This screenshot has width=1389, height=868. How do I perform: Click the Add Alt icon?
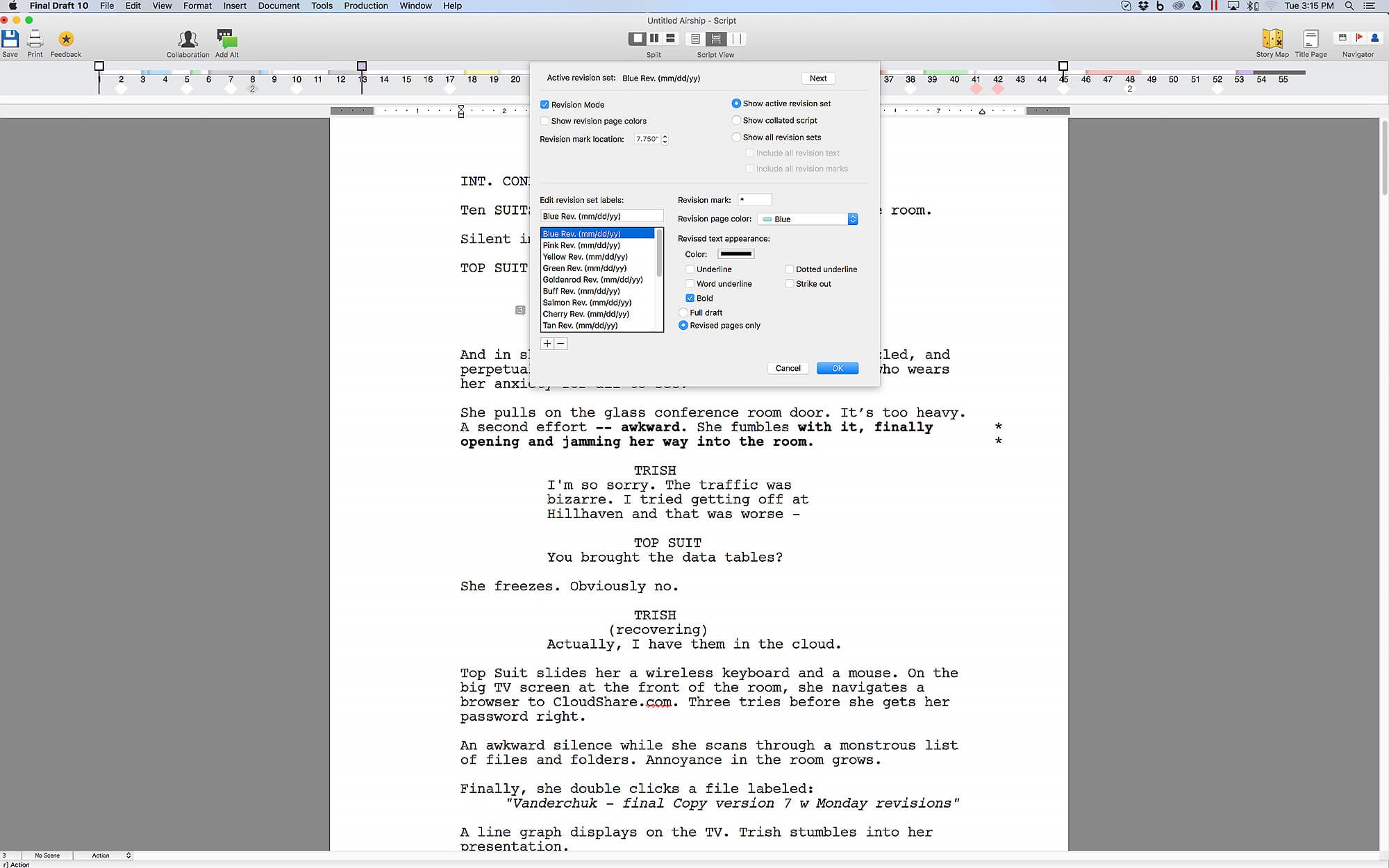226,40
